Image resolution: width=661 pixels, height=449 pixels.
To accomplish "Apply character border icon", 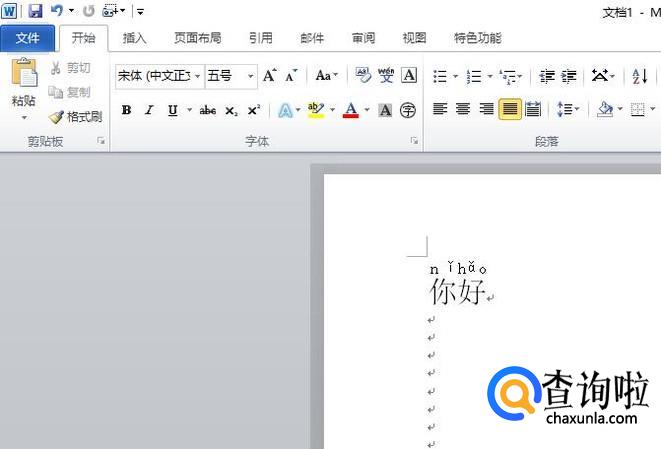I will pyautogui.click(x=409, y=75).
